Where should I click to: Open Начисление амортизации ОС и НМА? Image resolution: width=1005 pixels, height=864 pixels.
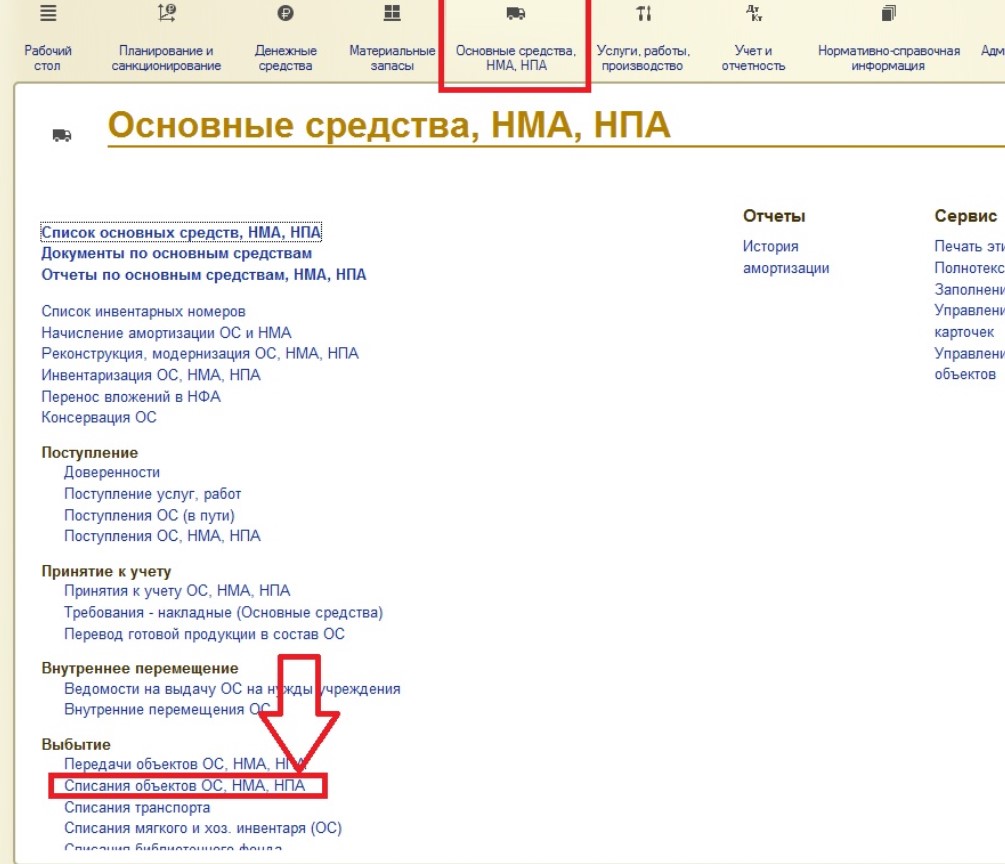166,333
